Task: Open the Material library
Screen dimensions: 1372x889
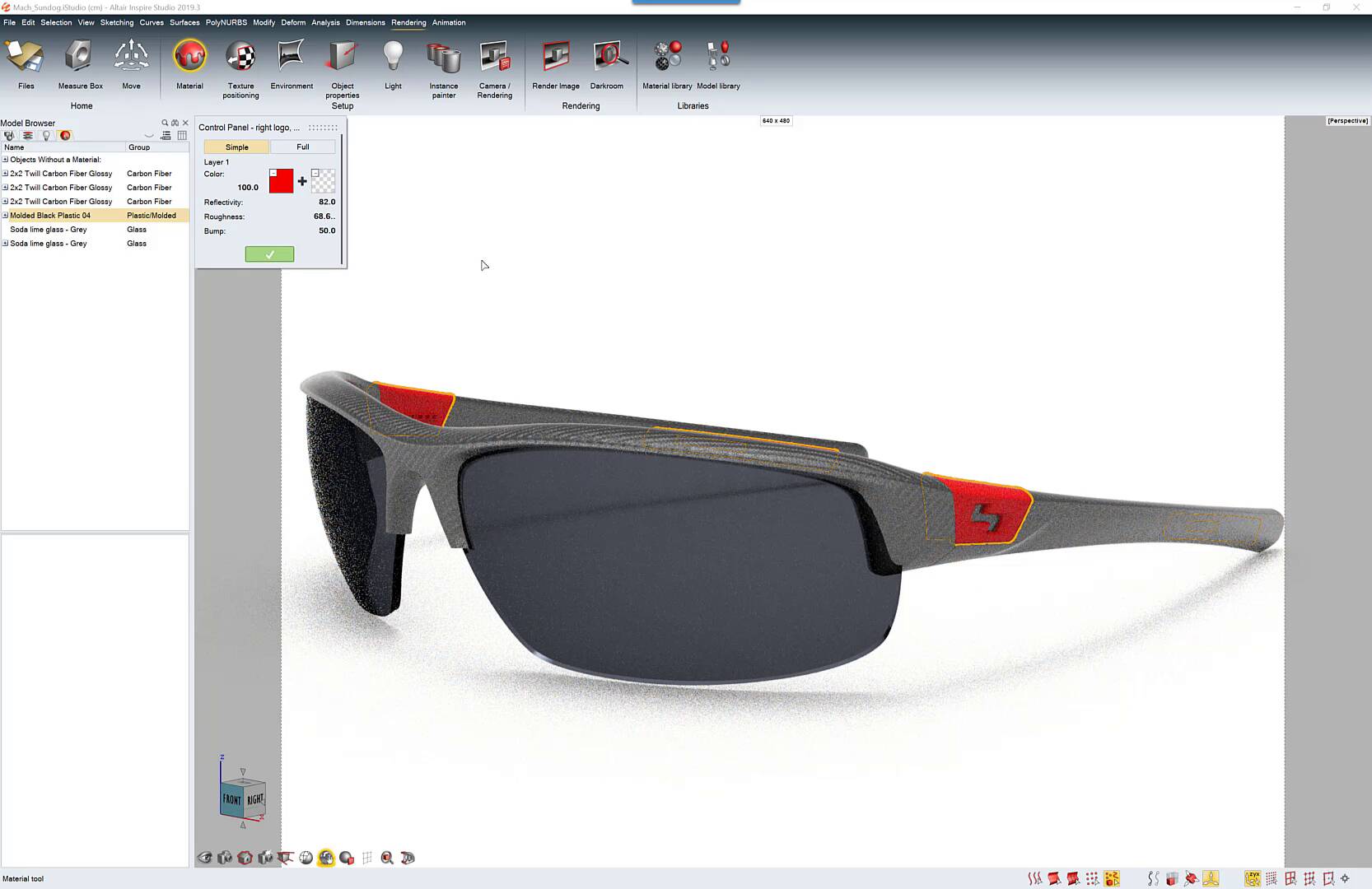Action: (667, 58)
